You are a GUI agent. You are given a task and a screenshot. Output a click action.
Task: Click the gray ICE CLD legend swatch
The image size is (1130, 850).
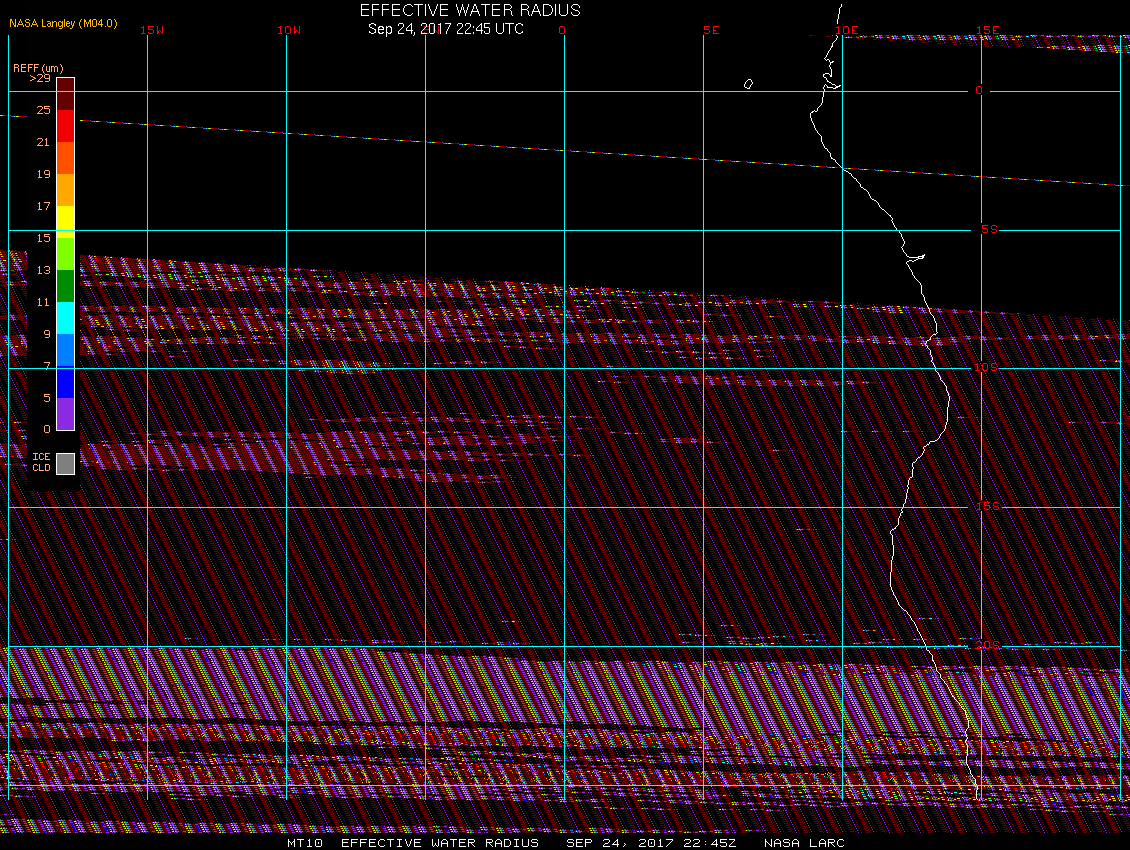[x=66, y=464]
